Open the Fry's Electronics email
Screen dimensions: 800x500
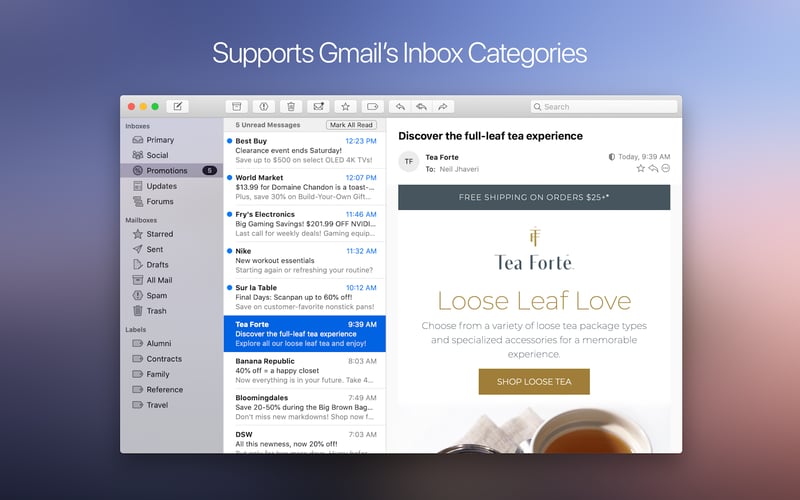305,224
